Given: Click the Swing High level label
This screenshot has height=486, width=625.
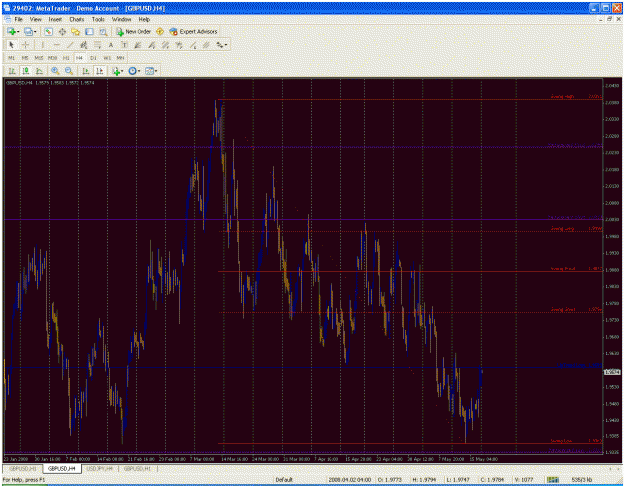Looking at the screenshot, I should pos(562,96).
